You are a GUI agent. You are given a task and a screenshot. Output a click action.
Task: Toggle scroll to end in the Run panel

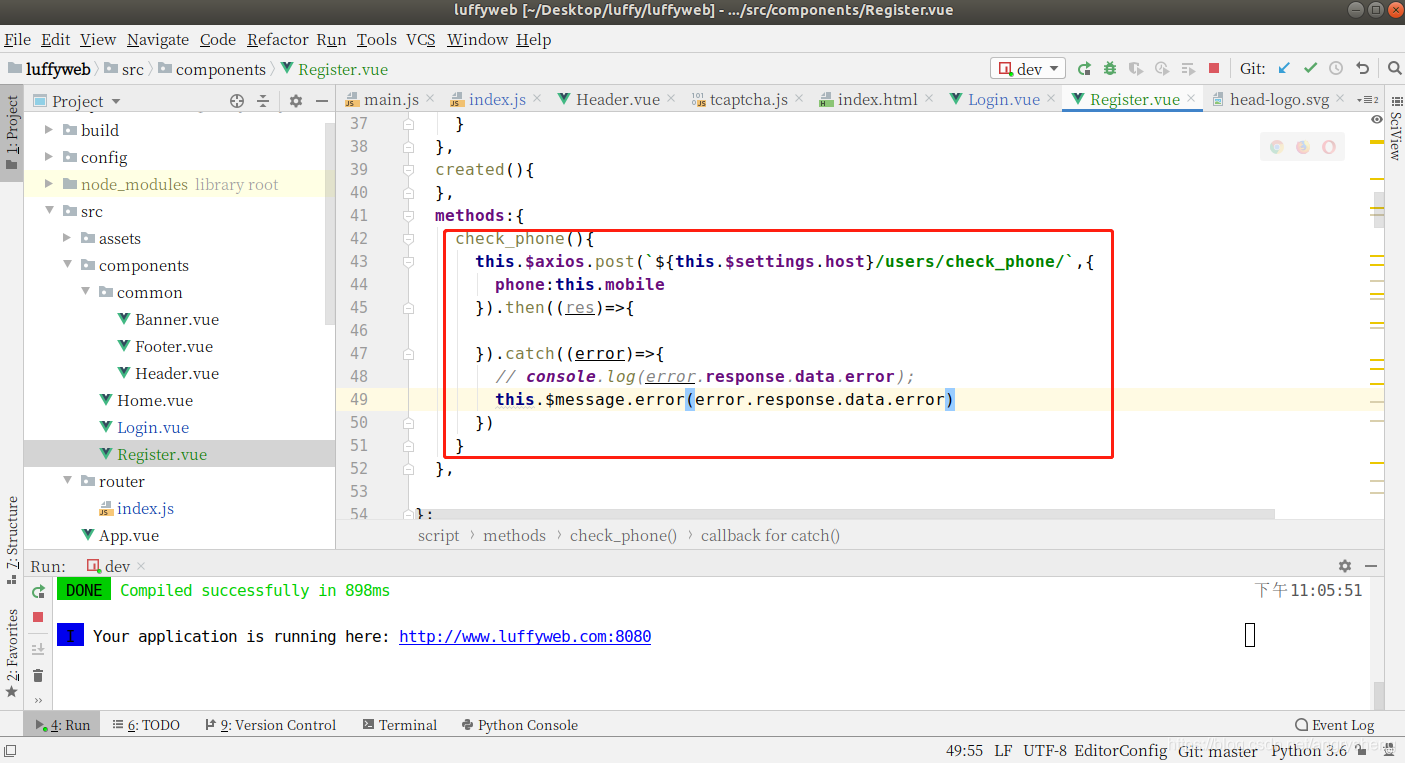pyautogui.click(x=38, y=649)
